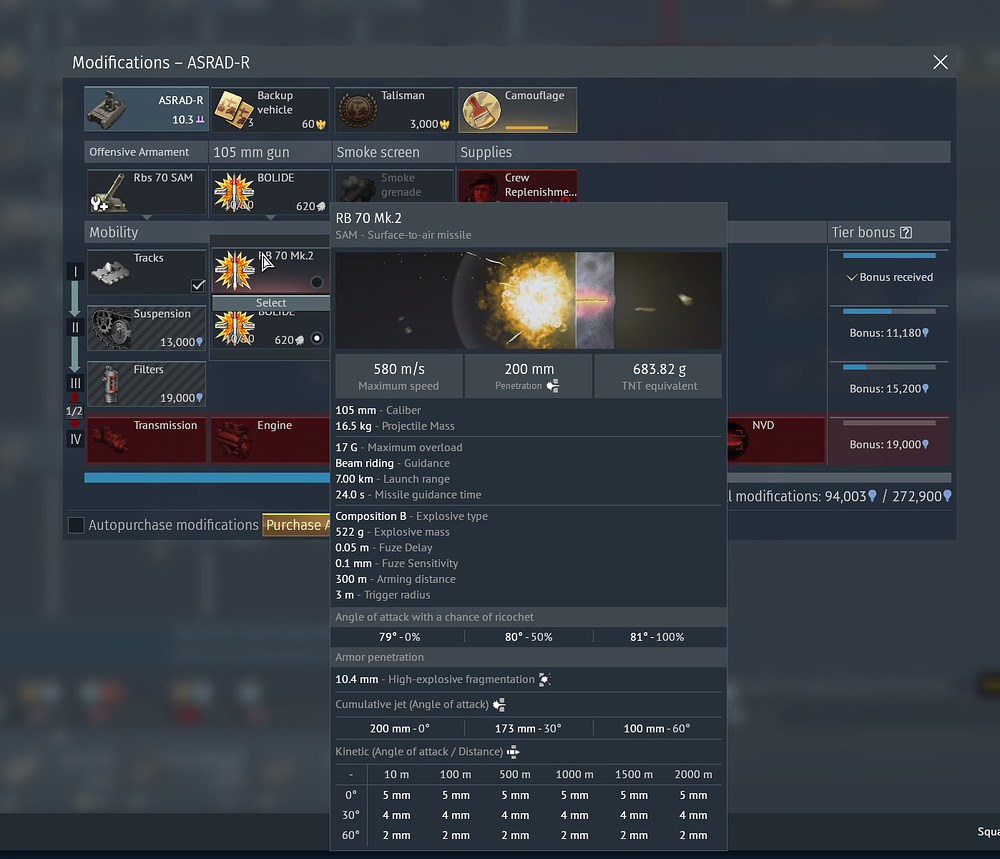Click the Tier bonus help icon
The image size is (1000, 859).
point(906,233)
